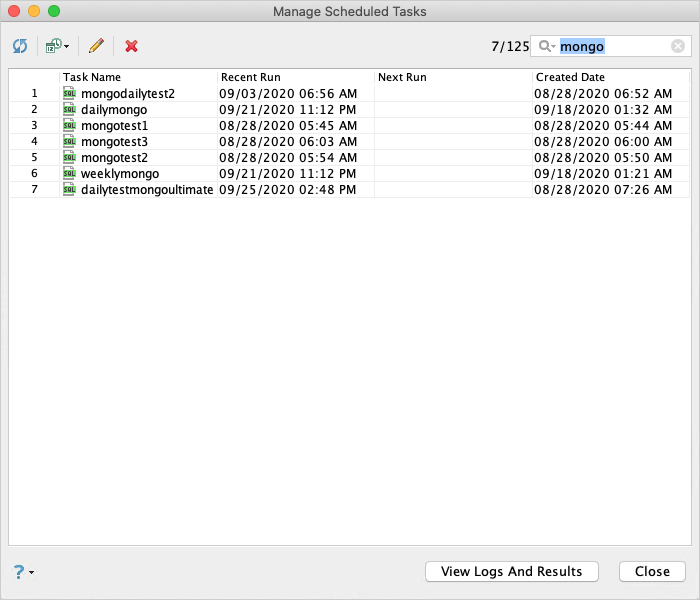Click recent run 08/28/2020 06:03 AM
700x600 pixels.
288,142
